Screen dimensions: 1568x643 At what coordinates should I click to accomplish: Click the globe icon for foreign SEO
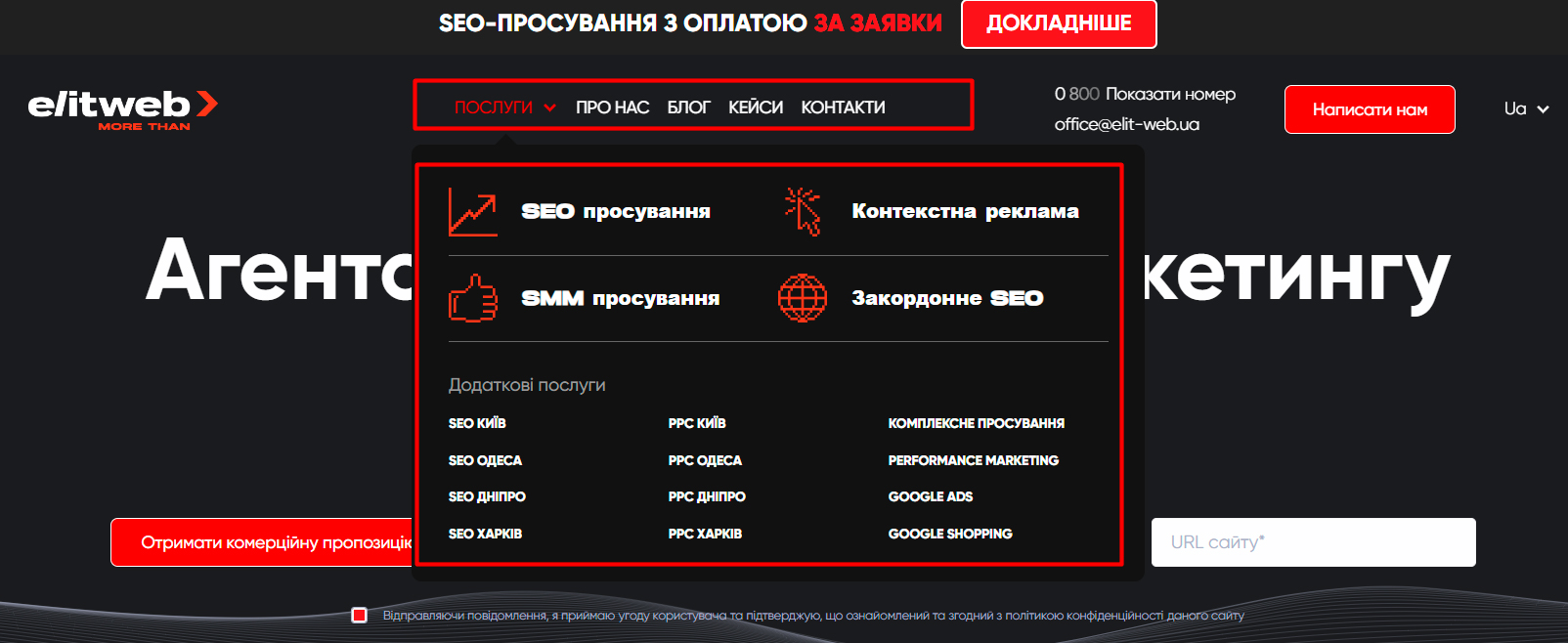pyautogui.click(x=803, y=298)
